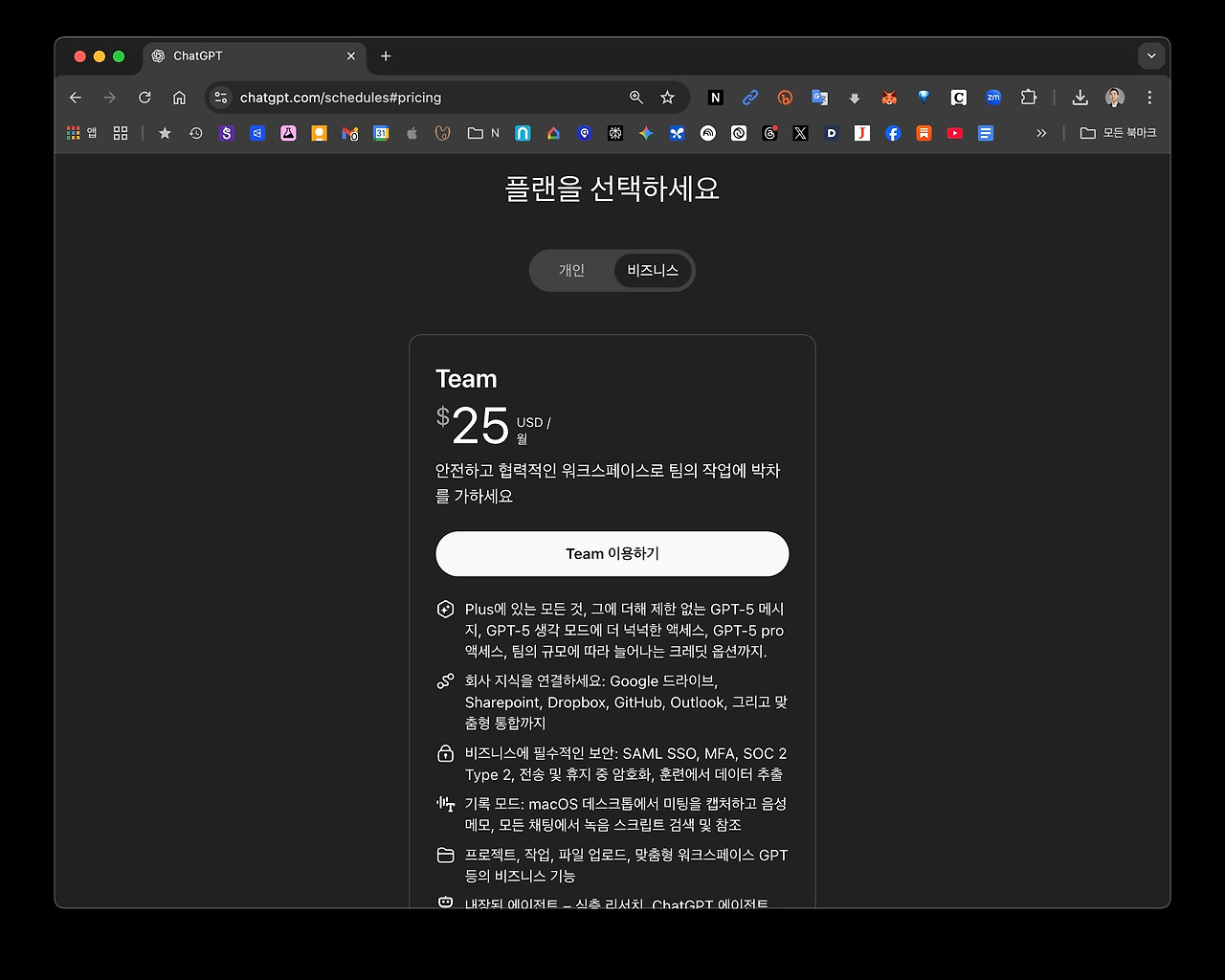Open a new browser tab

coord(386,56)
